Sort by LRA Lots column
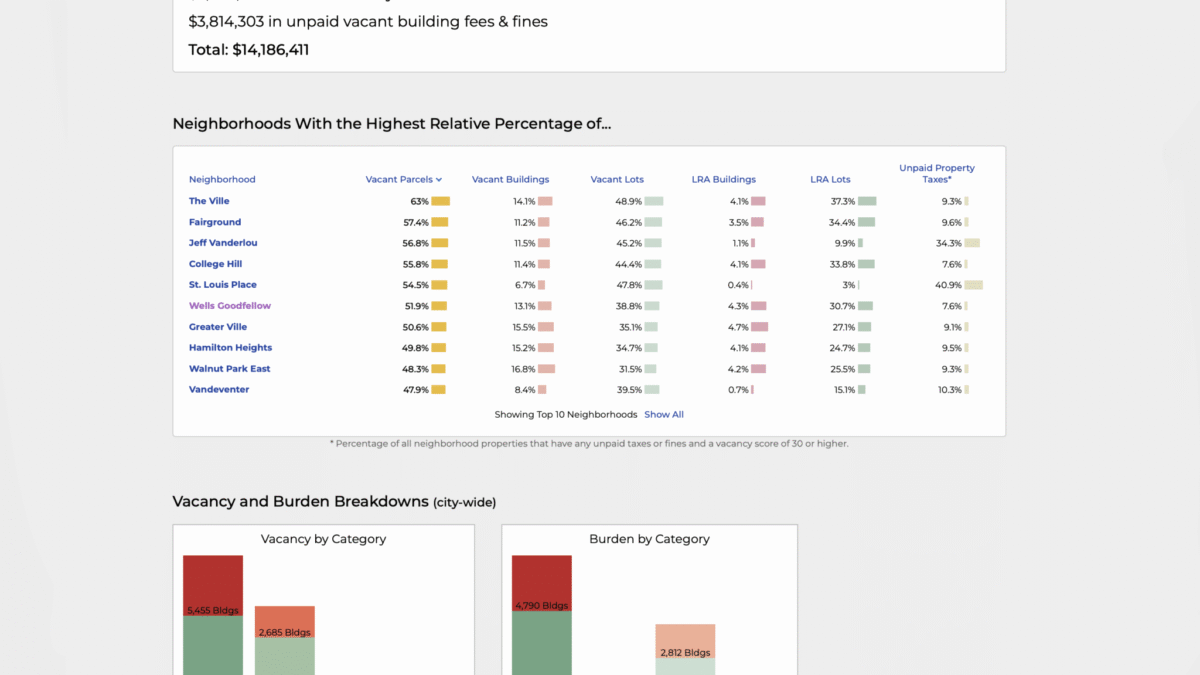1200x675 pixels. pyautogui.click(x=830, y=180)
